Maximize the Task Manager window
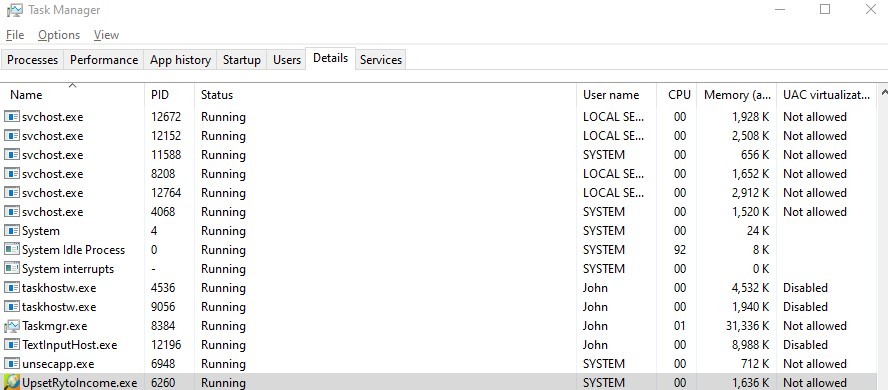Image resolution: width=888 pixels, height=390 pixels. click(x=825, y=10)
